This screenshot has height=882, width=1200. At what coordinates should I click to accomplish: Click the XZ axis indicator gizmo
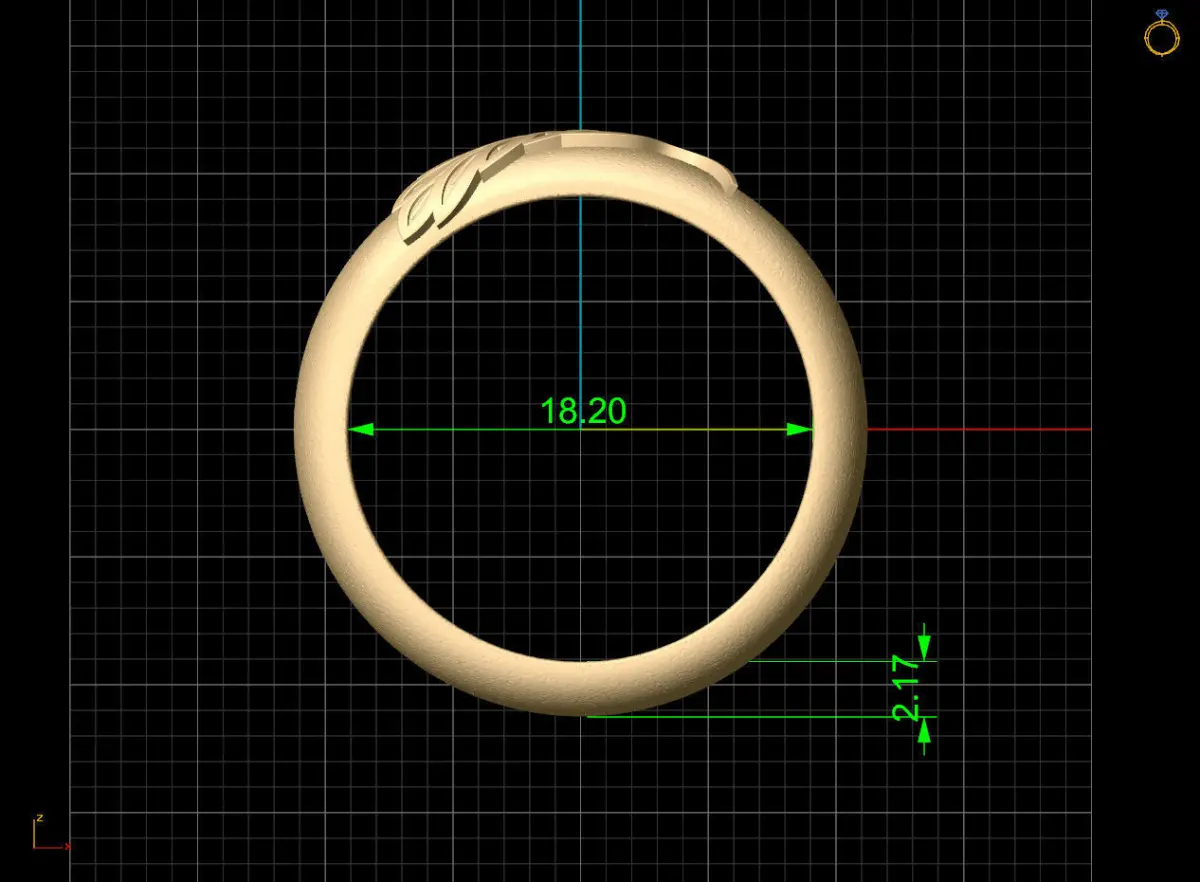coord(50,832)
